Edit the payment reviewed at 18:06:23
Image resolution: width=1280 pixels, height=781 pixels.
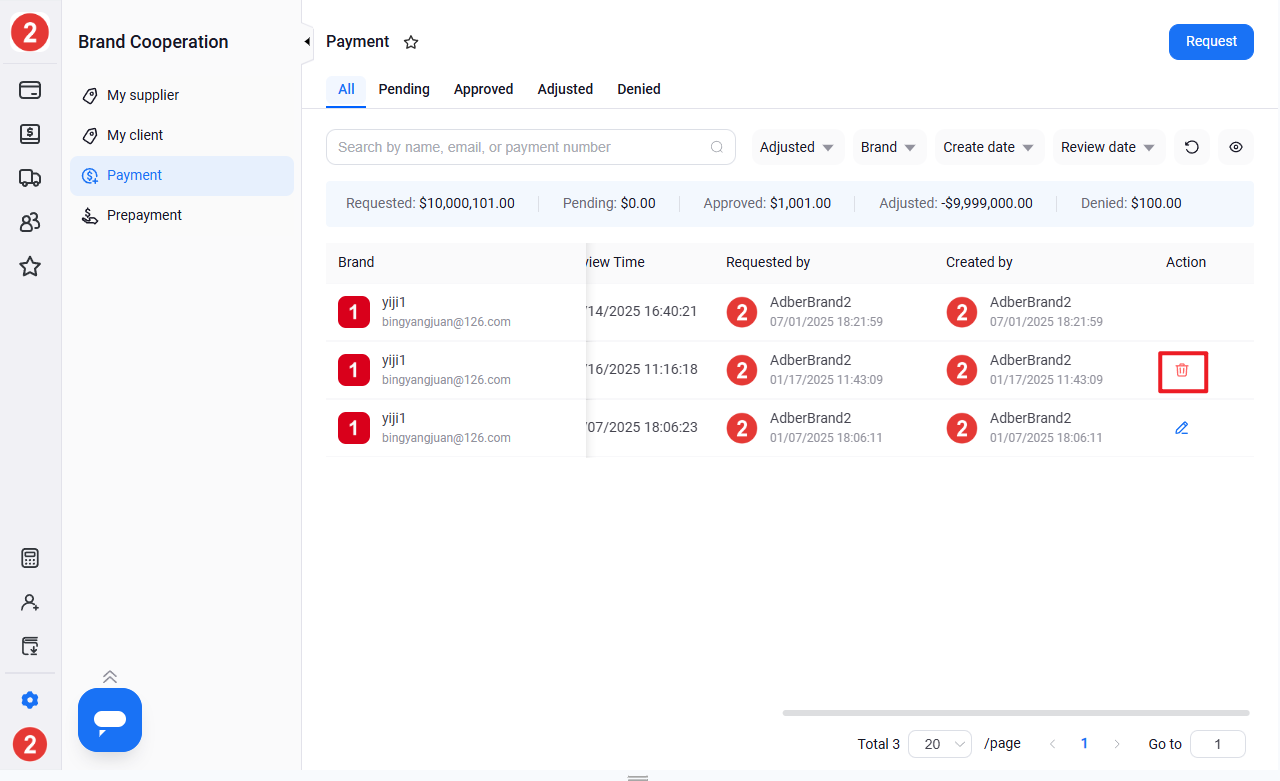click(x=1182, y=428)
